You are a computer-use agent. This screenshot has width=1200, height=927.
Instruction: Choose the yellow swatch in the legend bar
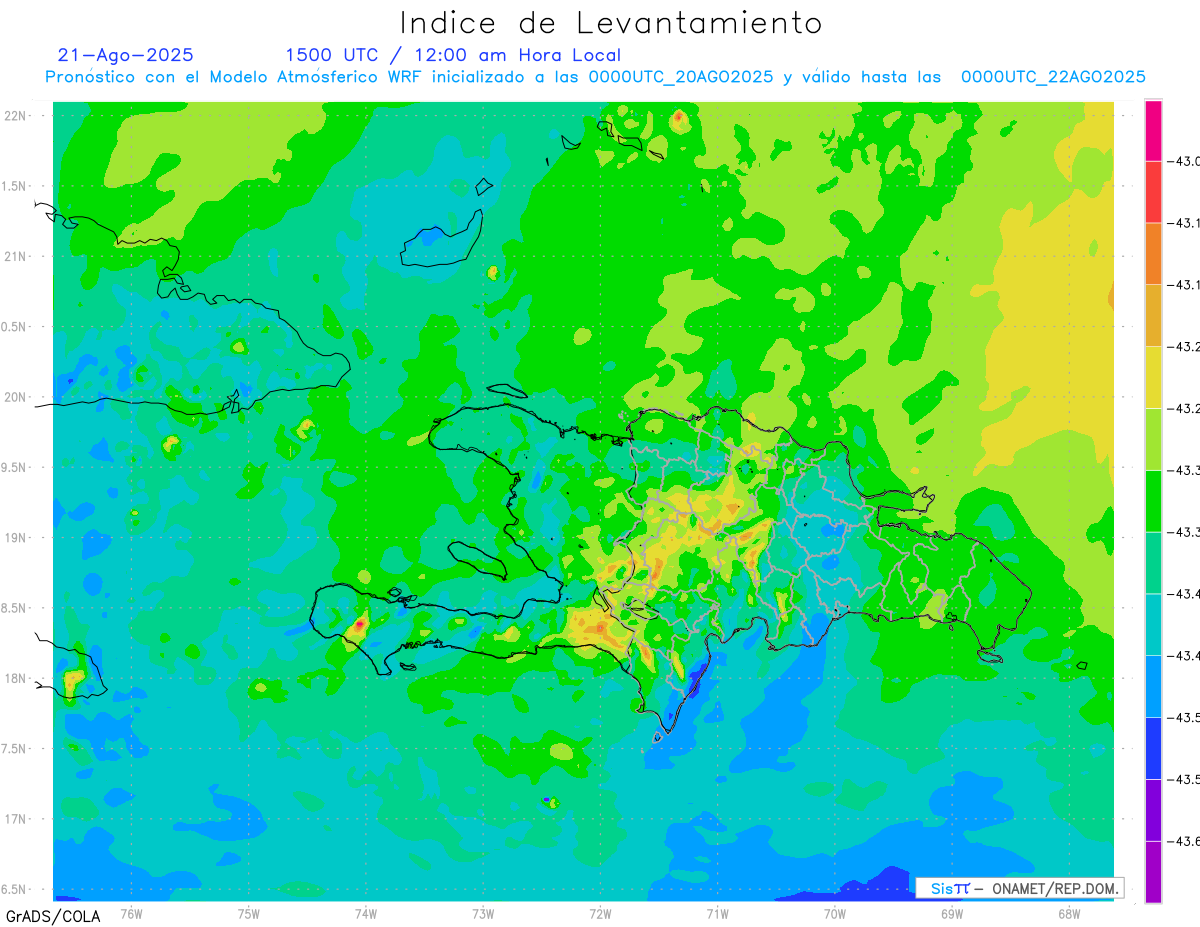pos(1153,377)
